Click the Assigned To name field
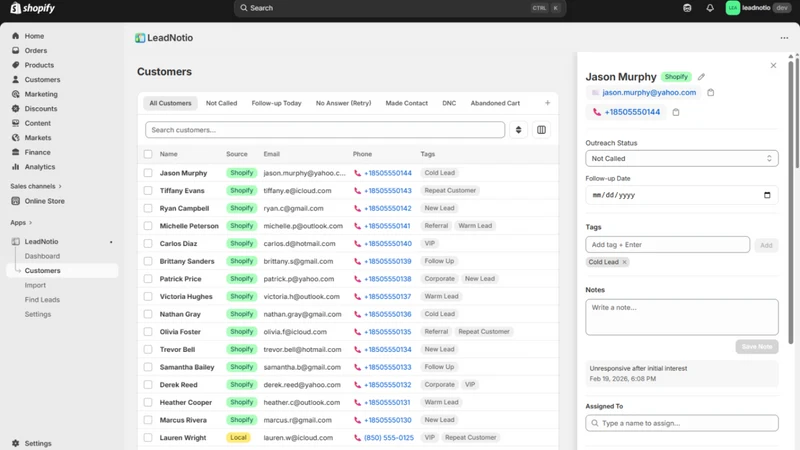The image size is (800, 450). coord(682,423)
